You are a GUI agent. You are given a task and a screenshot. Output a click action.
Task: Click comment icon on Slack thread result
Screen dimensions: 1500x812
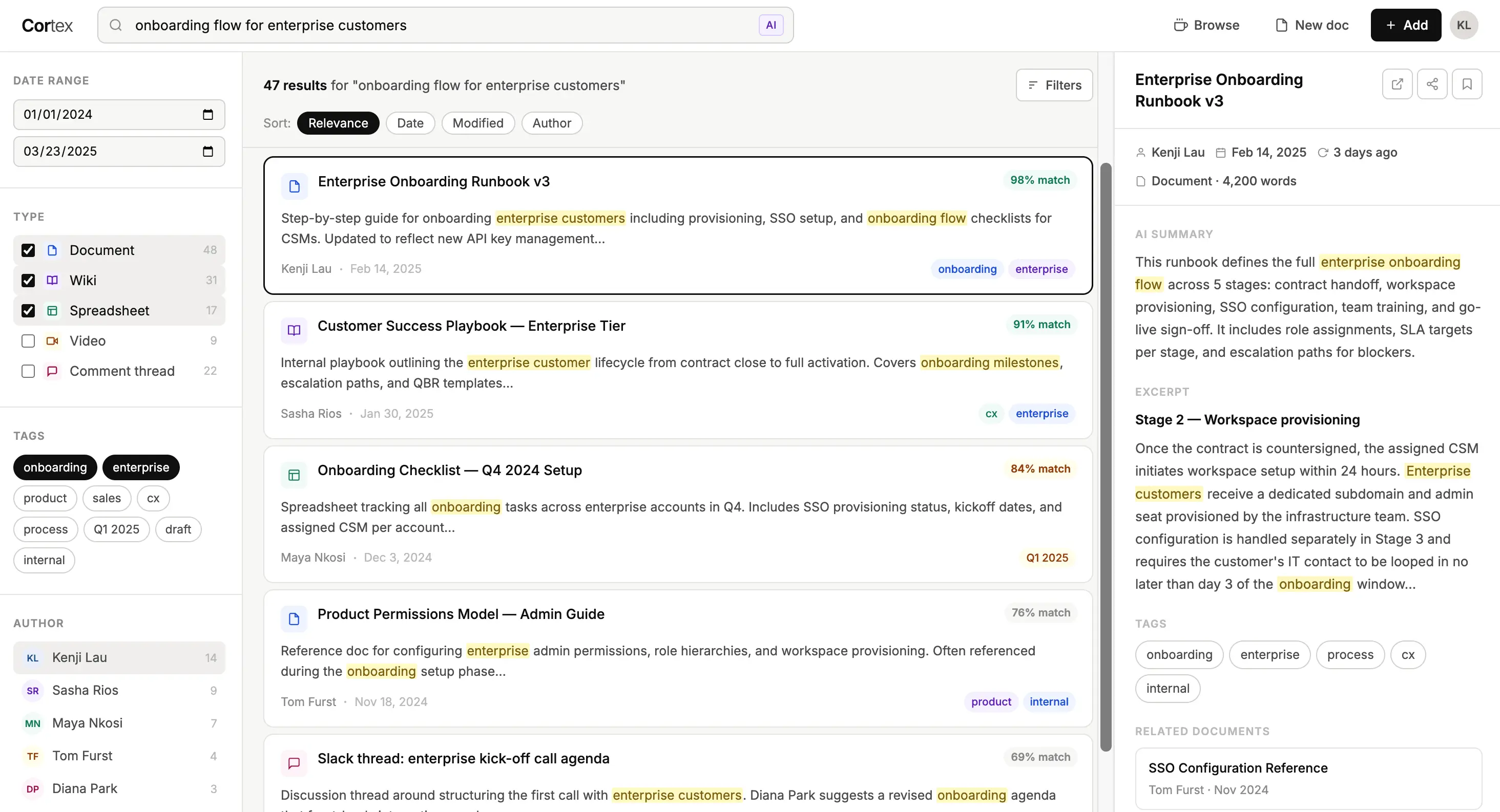(294, 763)
